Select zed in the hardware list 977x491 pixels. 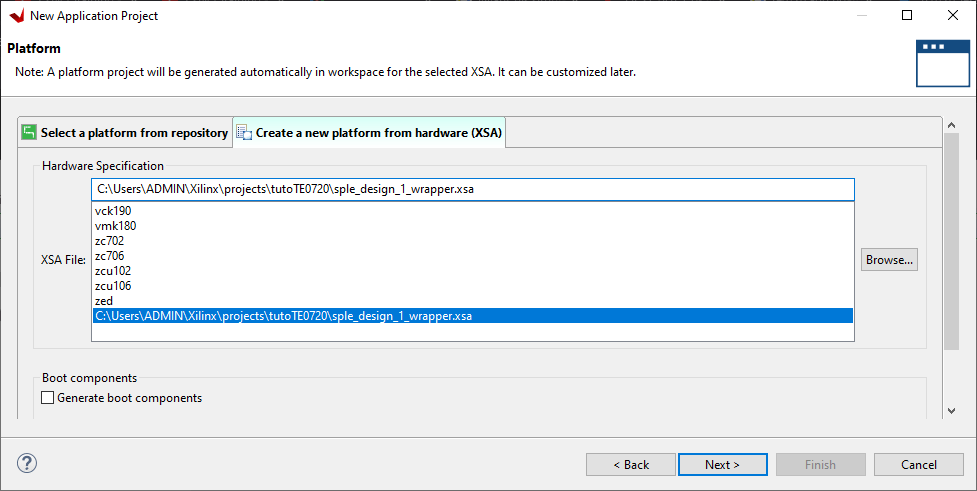click(x=472, y=300)
